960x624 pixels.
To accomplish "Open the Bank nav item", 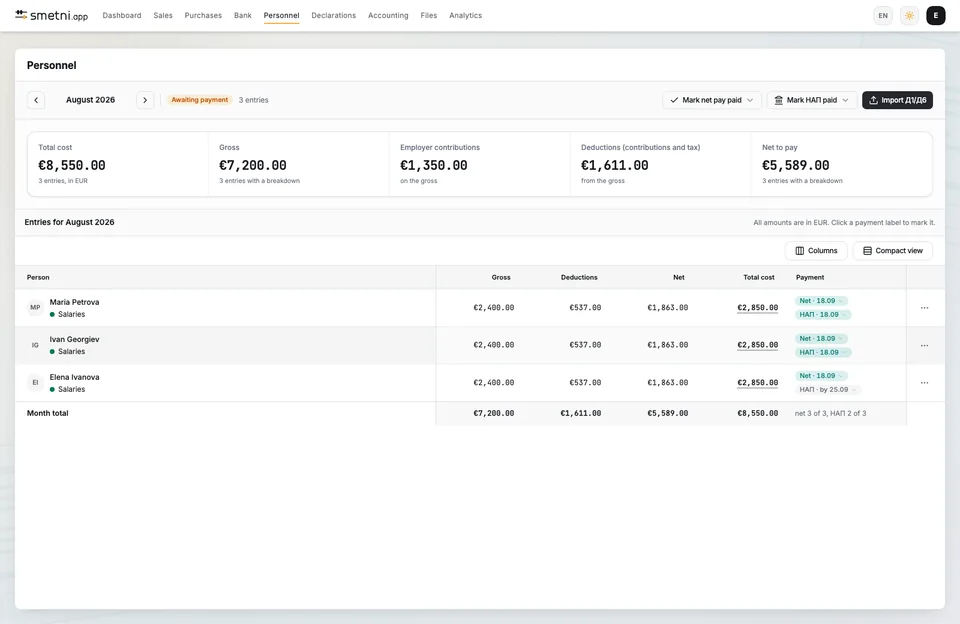I will coord(242,15).
